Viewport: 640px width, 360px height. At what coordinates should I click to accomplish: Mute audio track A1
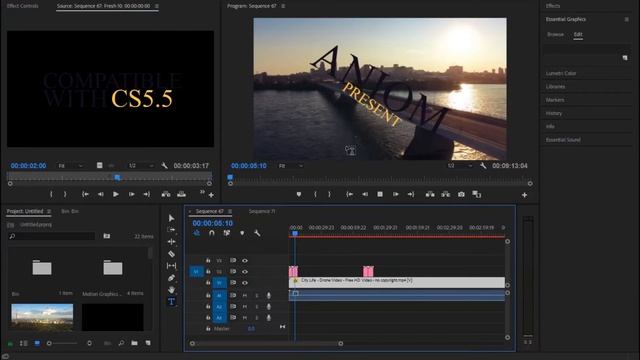pyautogui.click(x=245, y=295)
